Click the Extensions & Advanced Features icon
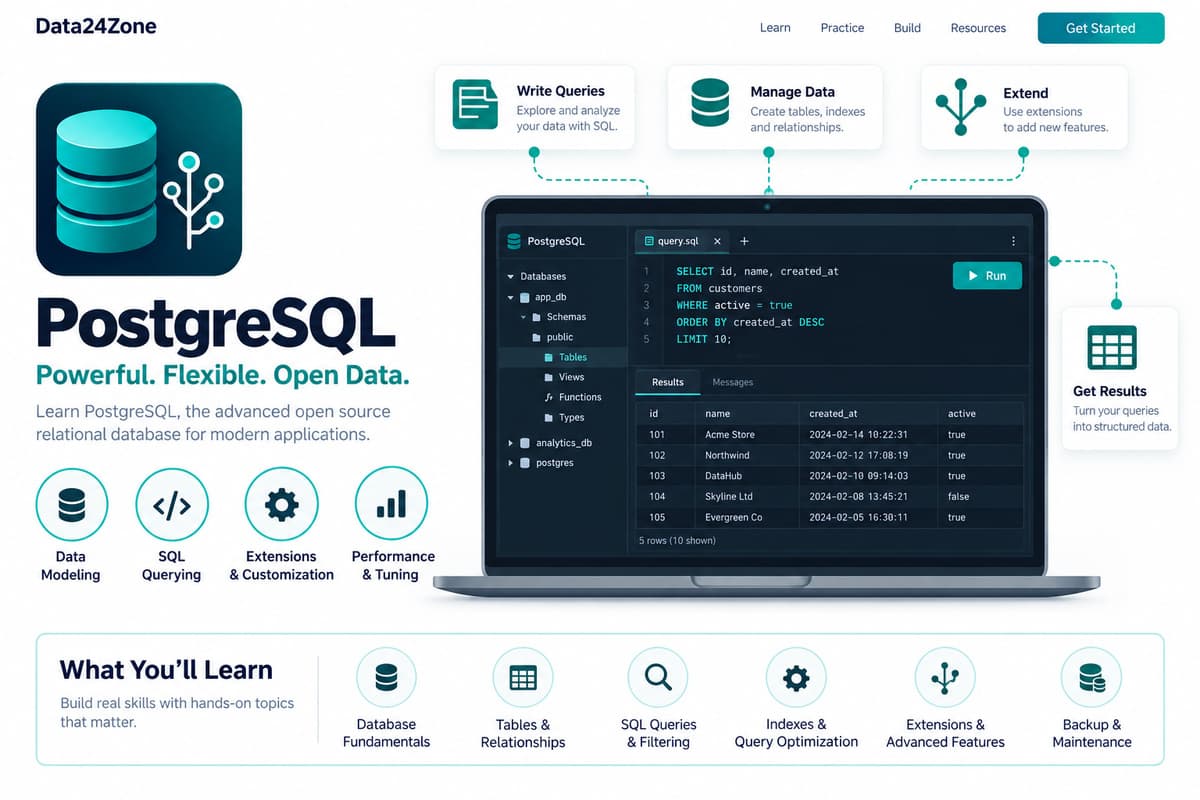 (945, 678)
